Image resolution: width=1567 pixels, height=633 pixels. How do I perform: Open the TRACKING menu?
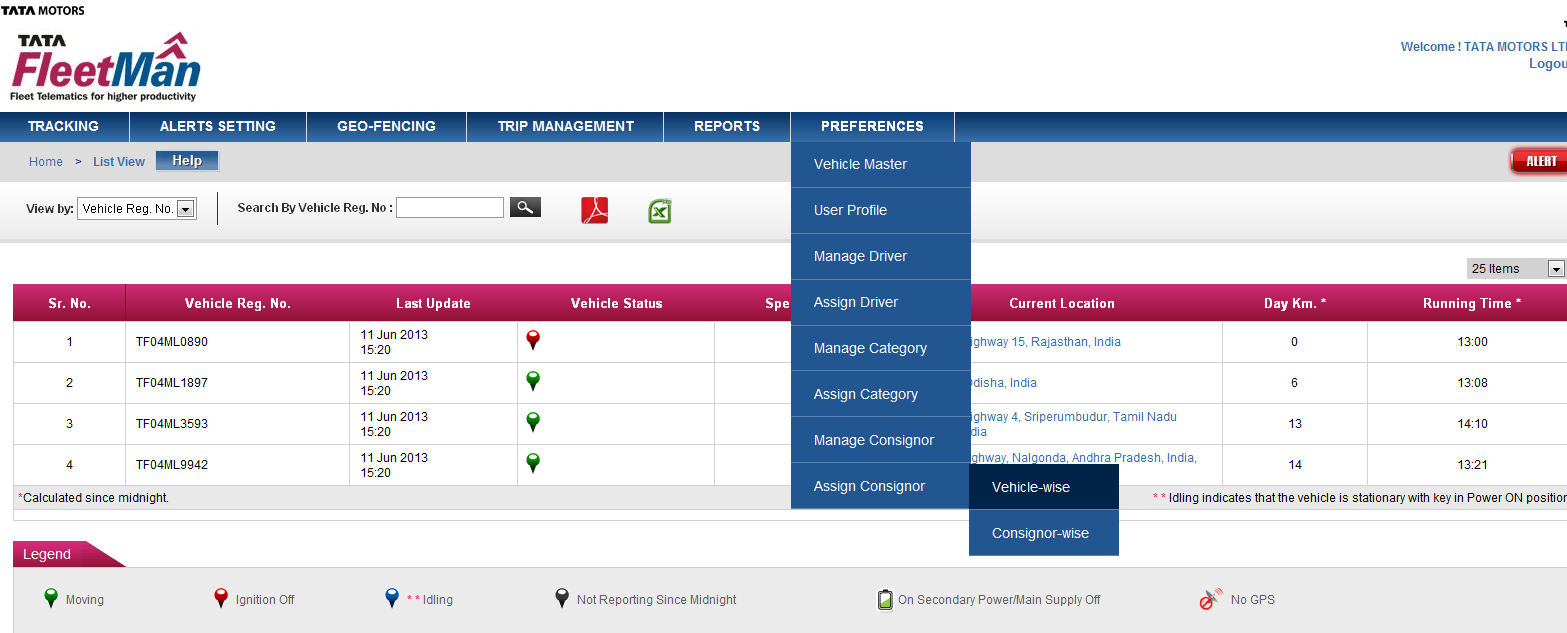tap(64, 126)
